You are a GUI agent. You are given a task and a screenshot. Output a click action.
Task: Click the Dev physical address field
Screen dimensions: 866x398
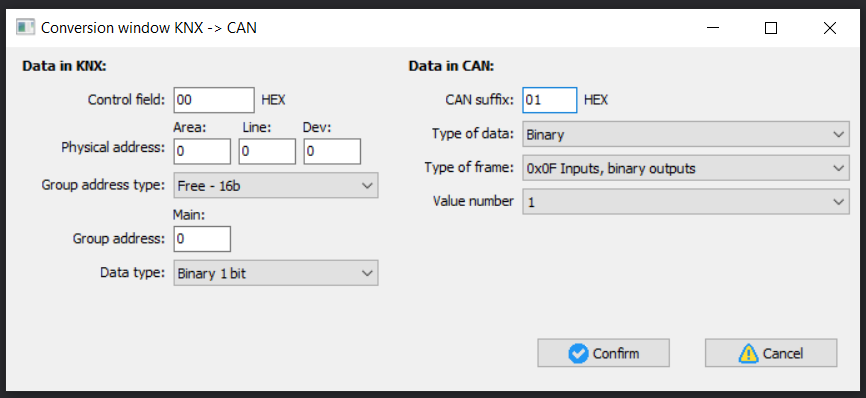click(332, 151)
